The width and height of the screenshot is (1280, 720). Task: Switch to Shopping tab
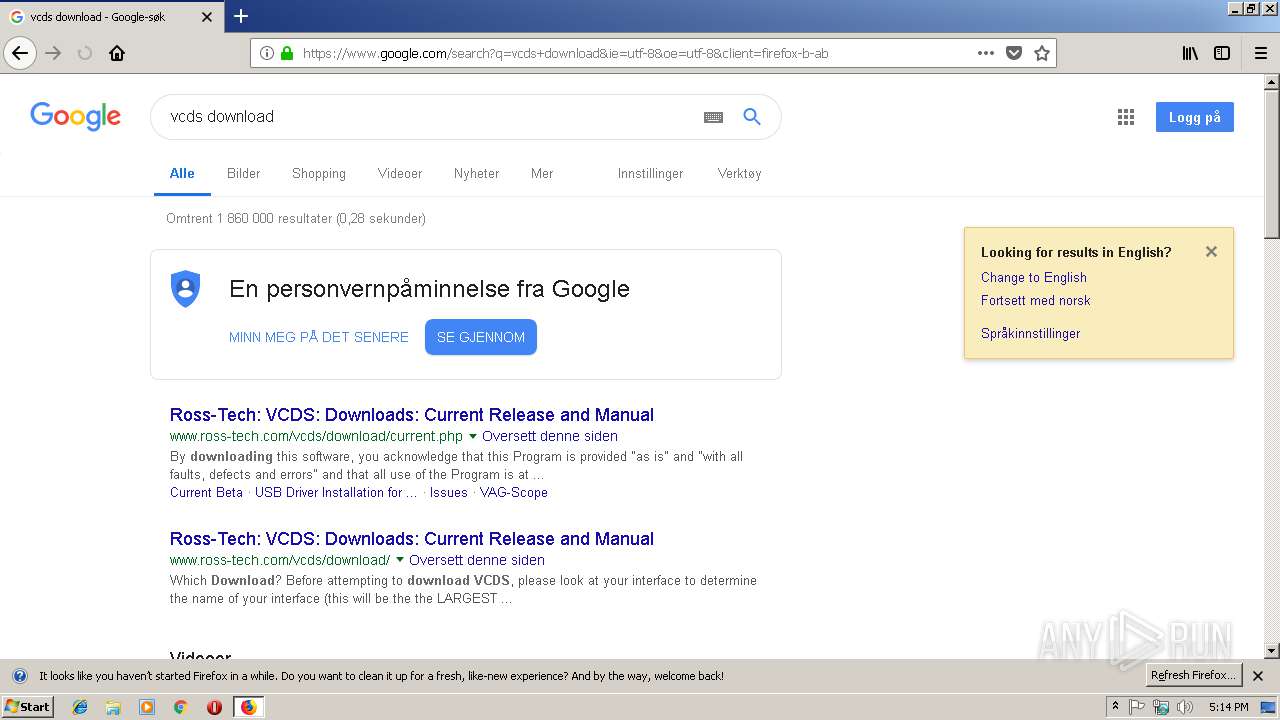point(319,173)
